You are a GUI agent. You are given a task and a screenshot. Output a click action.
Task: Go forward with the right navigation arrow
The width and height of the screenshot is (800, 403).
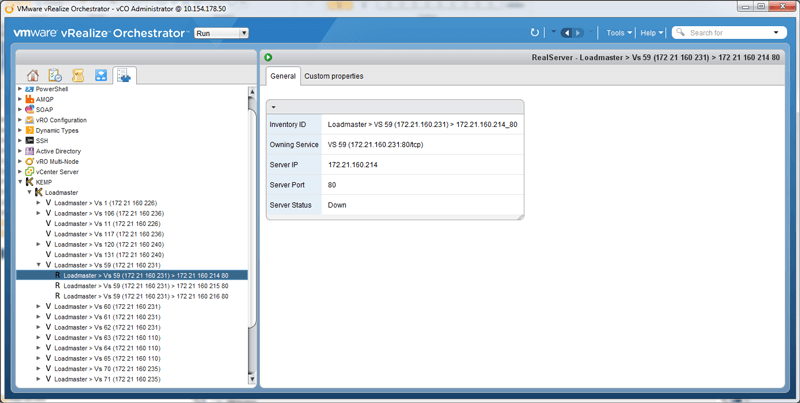tap(578, 33)
